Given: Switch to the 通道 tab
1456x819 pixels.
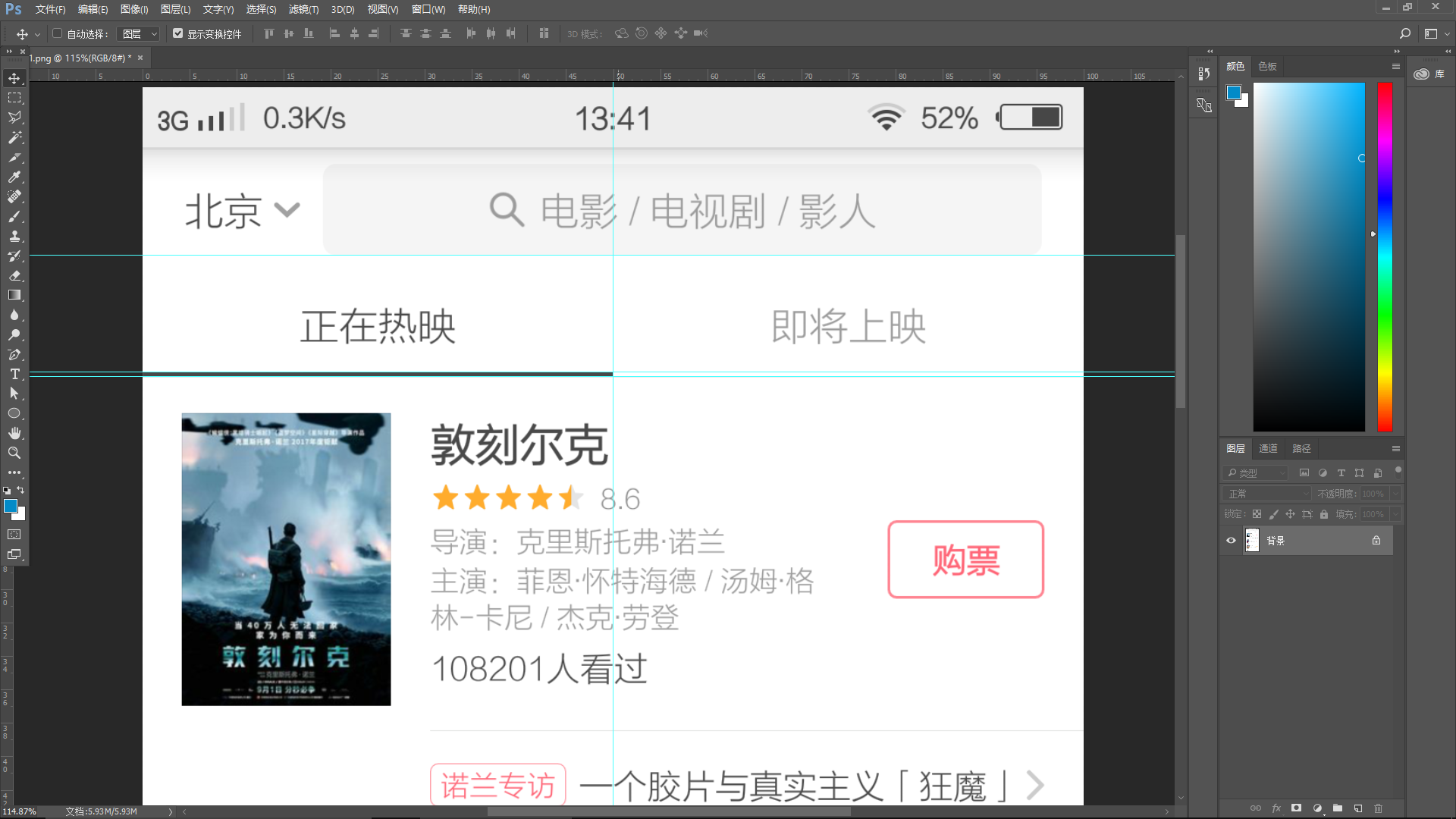Looking at the screenshot, I should (1268, 448).
